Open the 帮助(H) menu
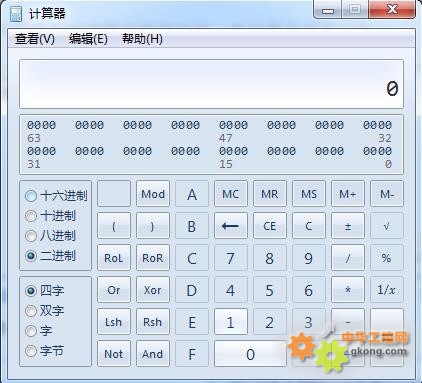Viewport: 422px width, 383px height. (x=142, y=39)
